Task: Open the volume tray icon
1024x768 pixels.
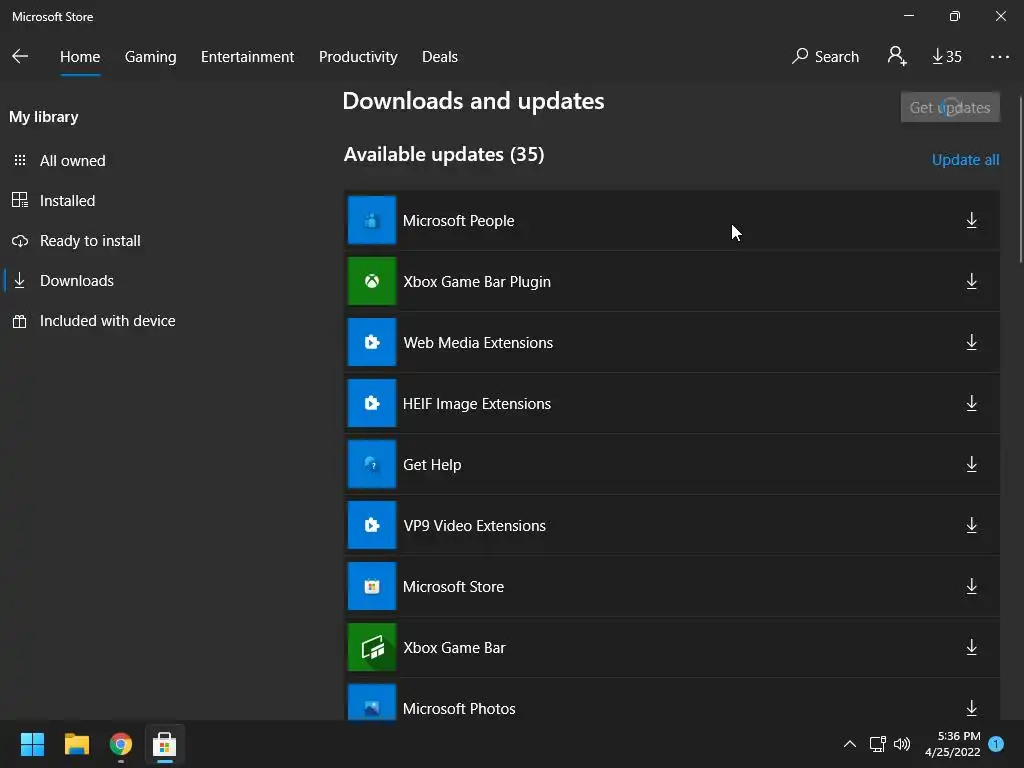Action: pyautogui.click(x=902, y=744)
